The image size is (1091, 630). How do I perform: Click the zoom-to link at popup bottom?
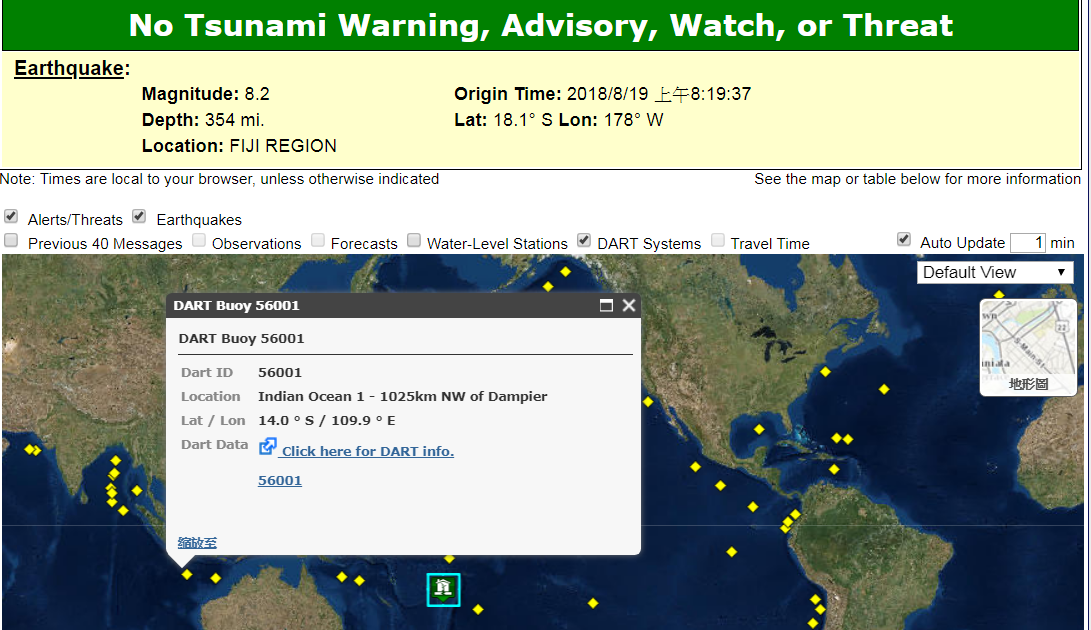(197, 542)
